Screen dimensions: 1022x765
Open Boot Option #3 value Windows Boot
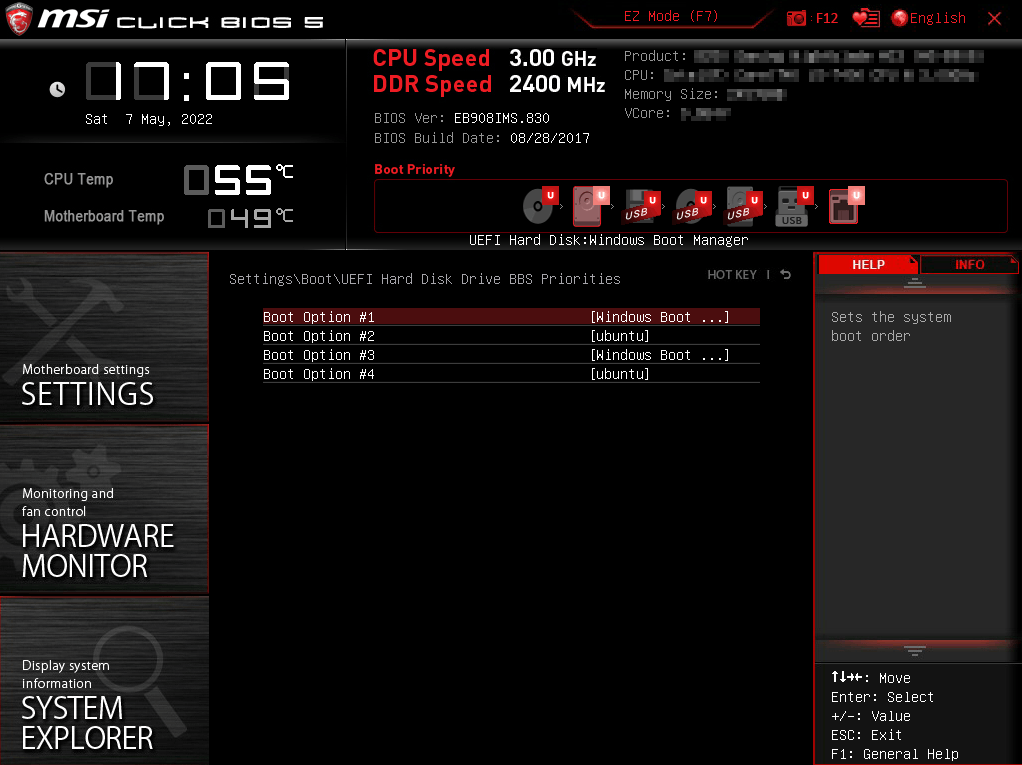[660, 355]
